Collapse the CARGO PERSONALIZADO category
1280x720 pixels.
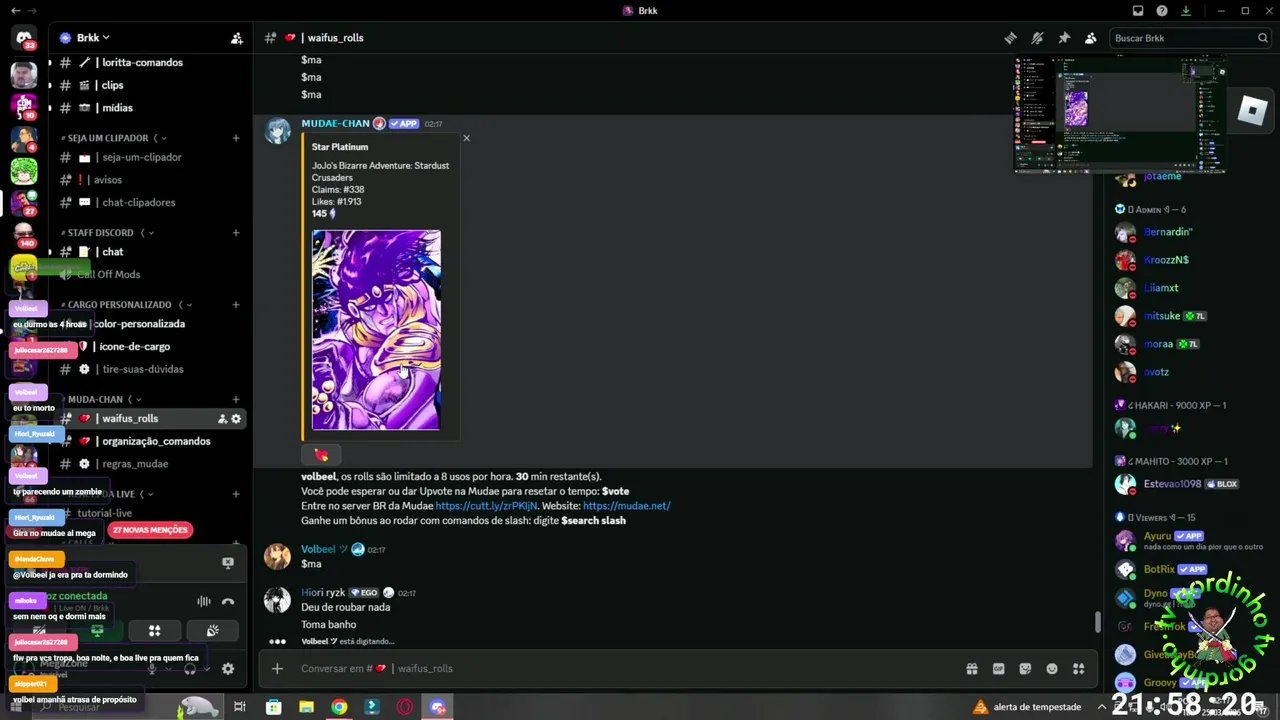126,305
